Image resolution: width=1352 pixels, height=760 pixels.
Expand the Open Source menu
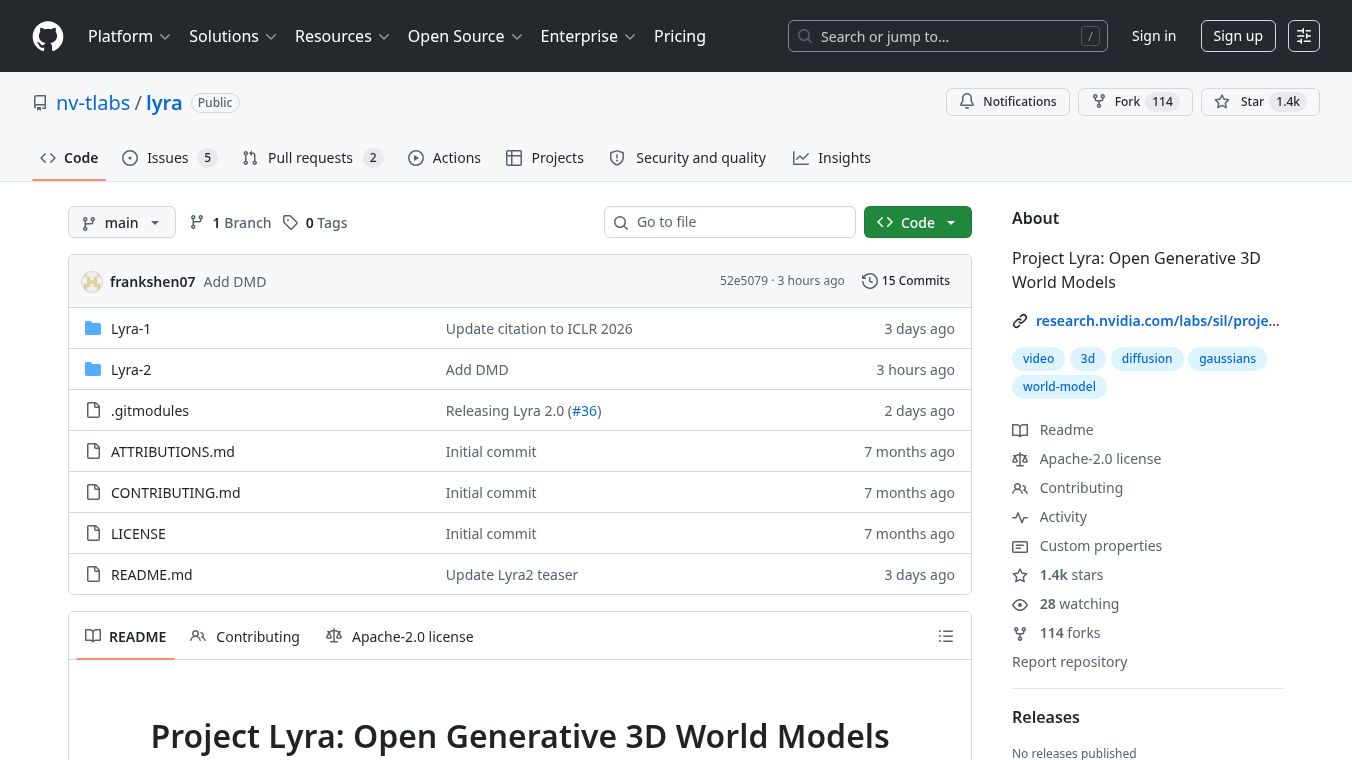click(464, 36)
